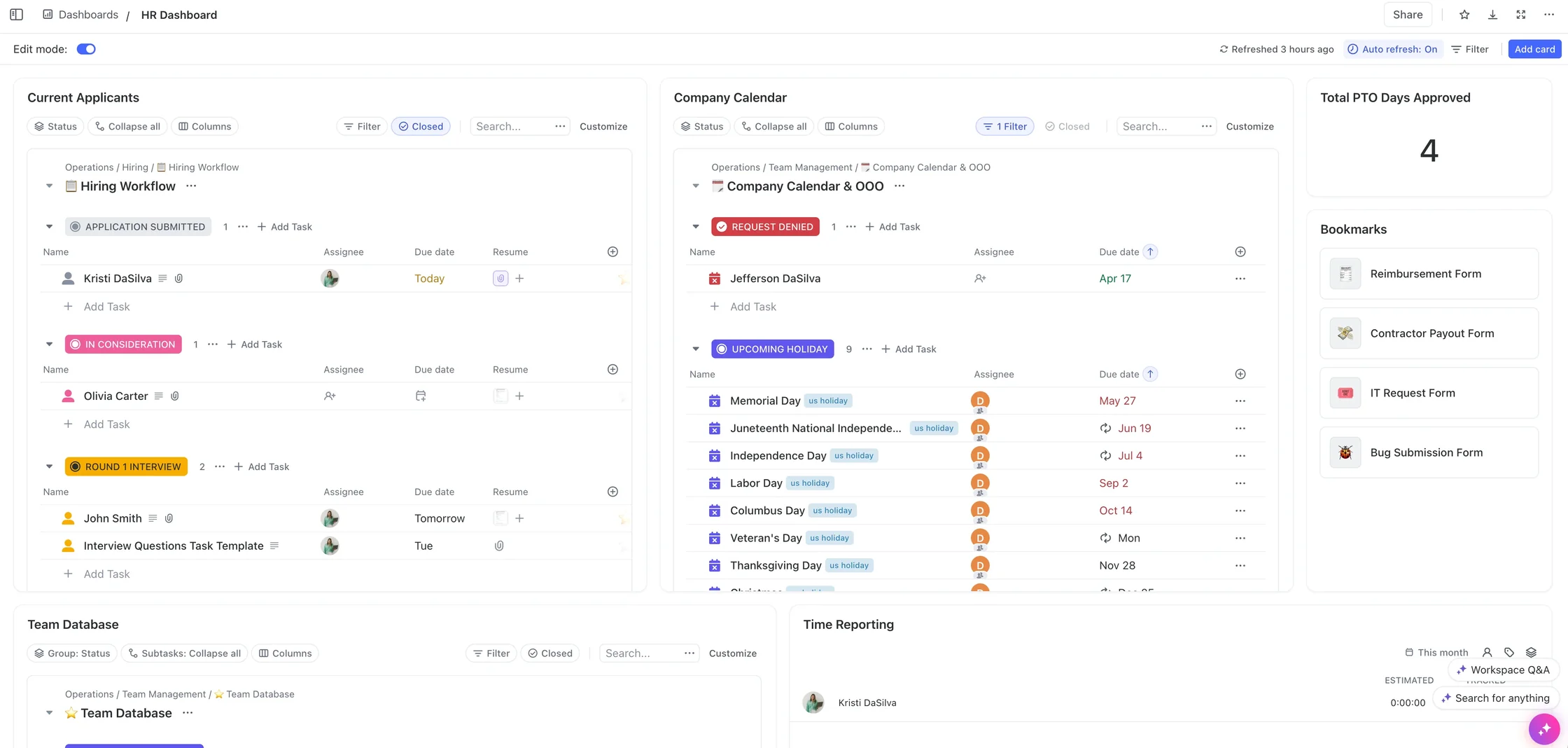Set due date for Olivia Carter
1568x748 pixels.
tap(421, 396)
